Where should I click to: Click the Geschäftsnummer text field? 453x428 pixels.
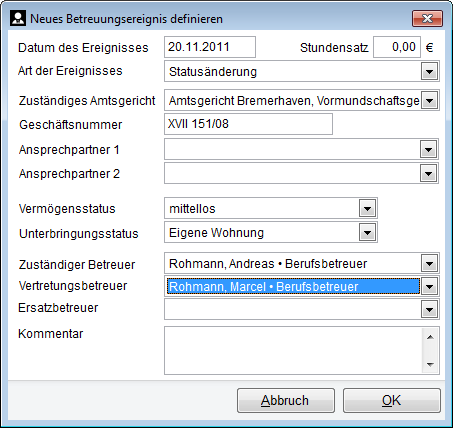pyautogui.click(x=248, y=124)
